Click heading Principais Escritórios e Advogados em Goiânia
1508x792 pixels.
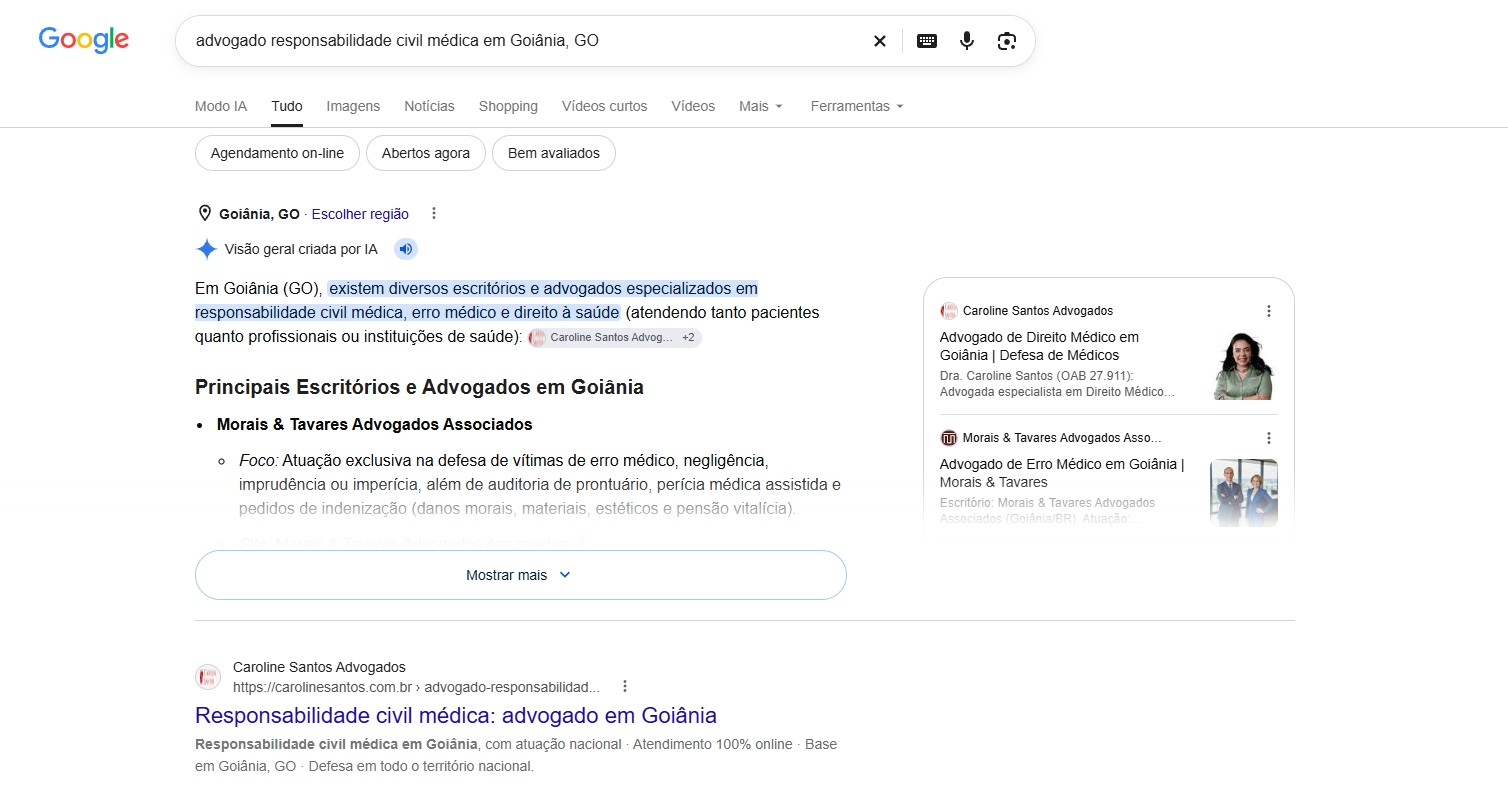point(419,387)
